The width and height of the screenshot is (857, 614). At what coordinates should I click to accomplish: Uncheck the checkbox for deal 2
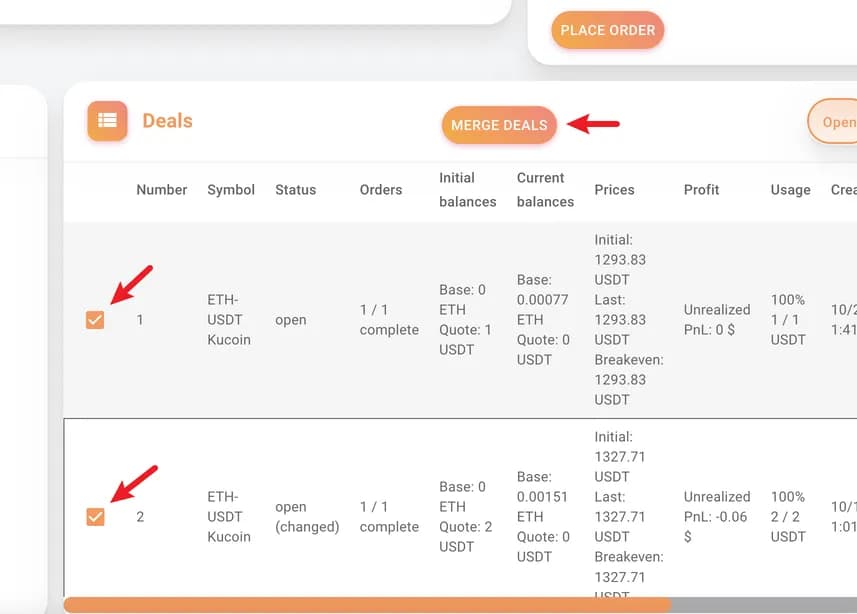tap(95, 517)
